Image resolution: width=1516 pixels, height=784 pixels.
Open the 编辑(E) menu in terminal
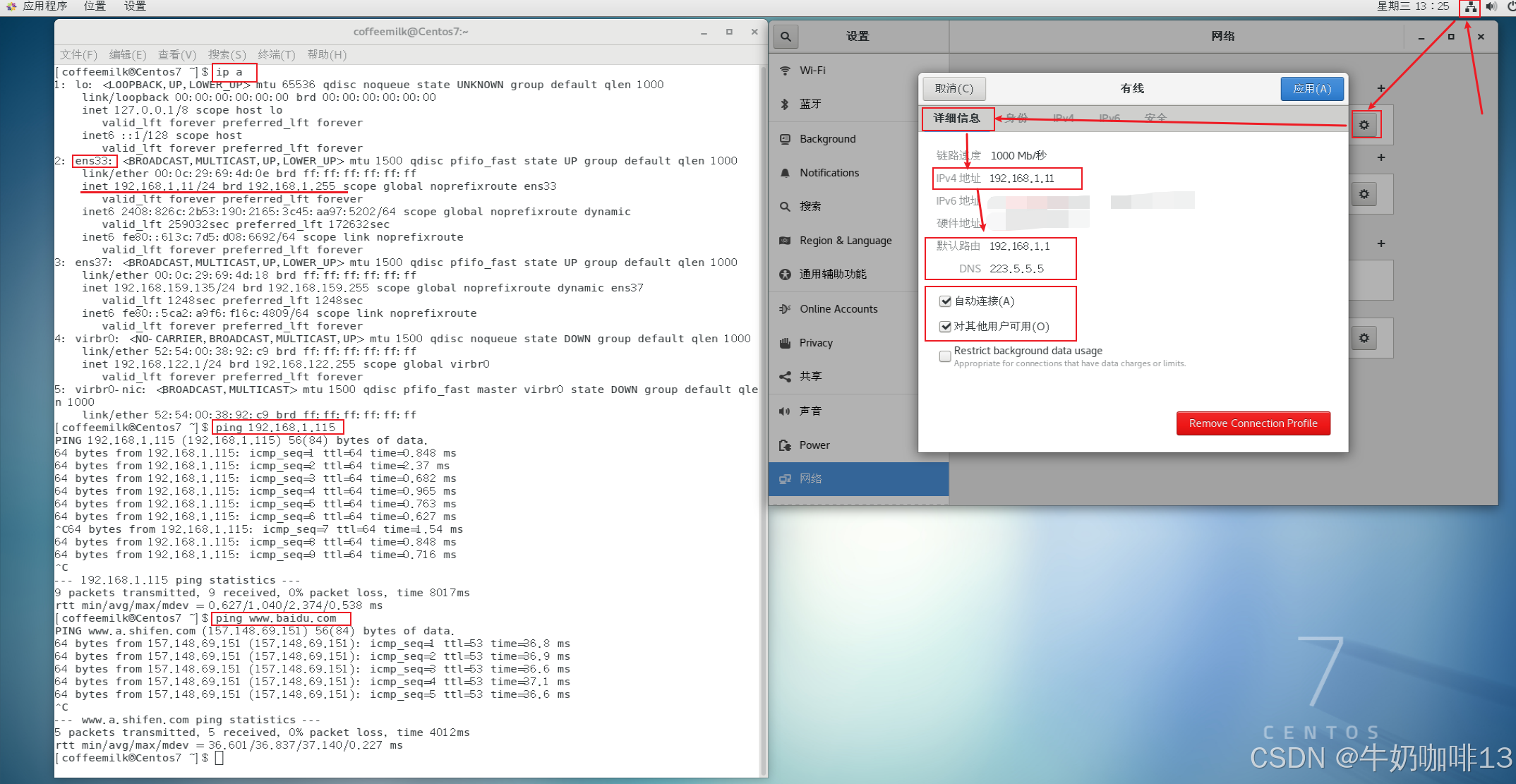tap(127, 55)
